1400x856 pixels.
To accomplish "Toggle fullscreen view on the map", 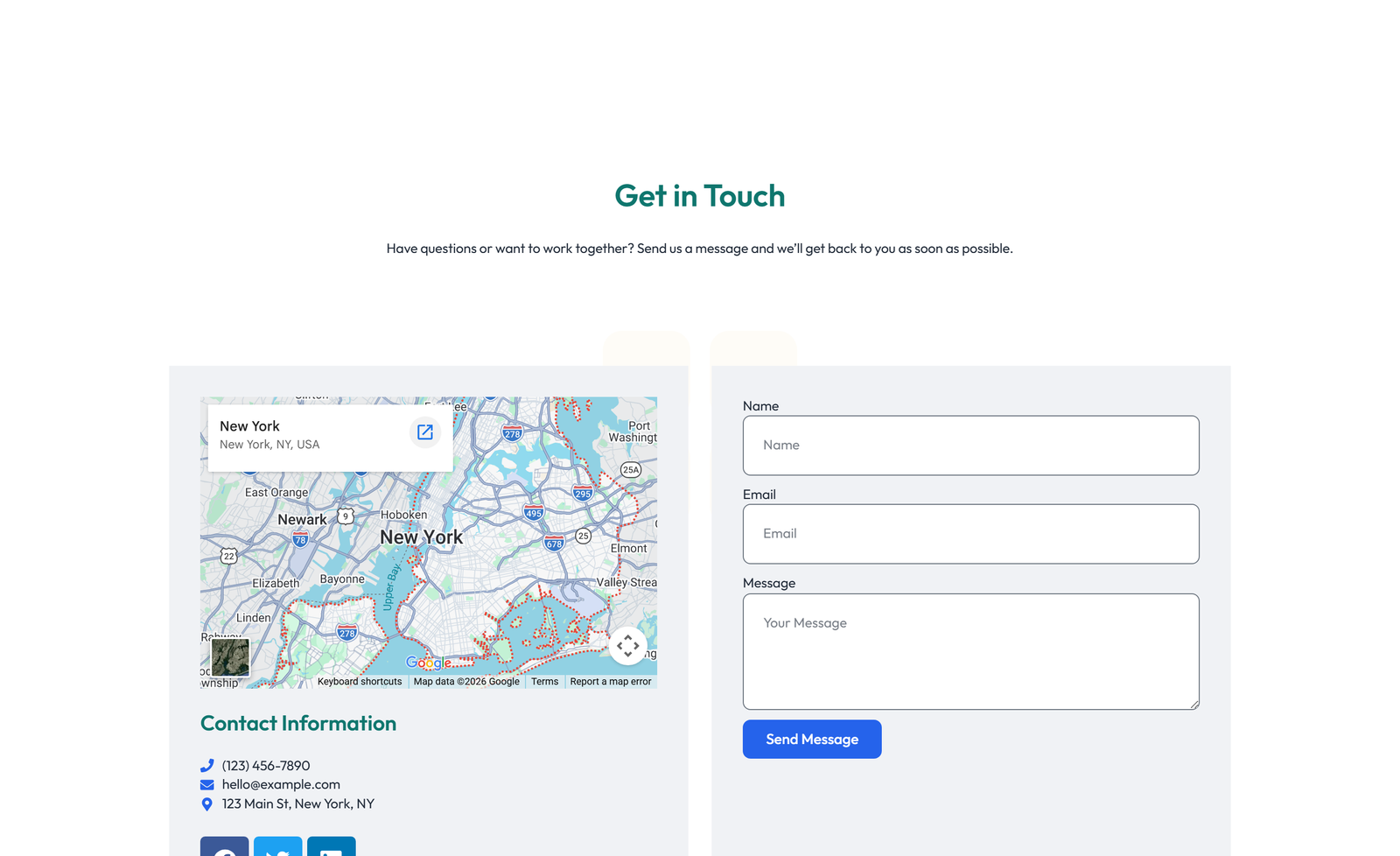I will (x=628, y=646).
